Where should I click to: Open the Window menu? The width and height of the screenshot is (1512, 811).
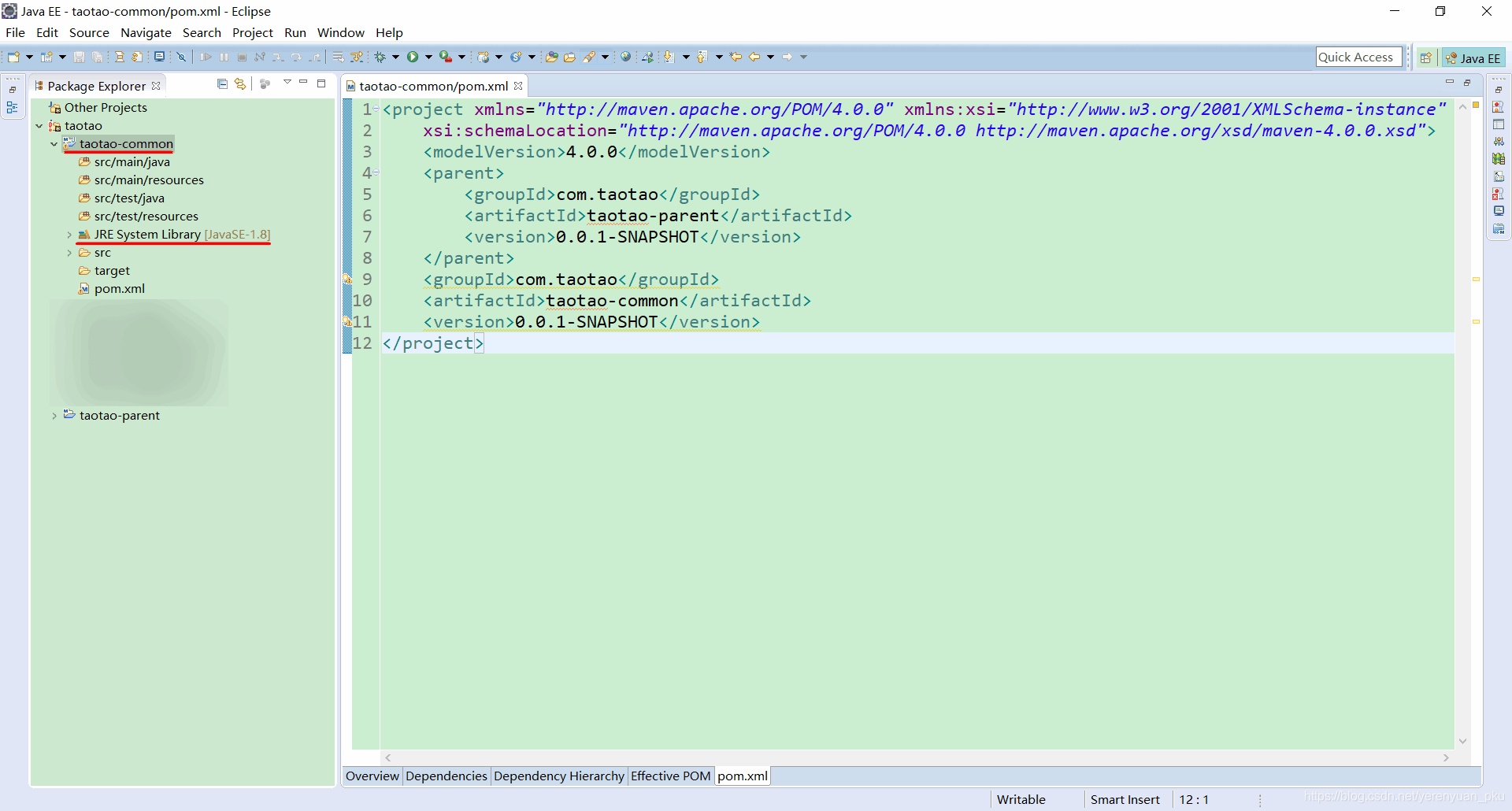click(340, 32)
